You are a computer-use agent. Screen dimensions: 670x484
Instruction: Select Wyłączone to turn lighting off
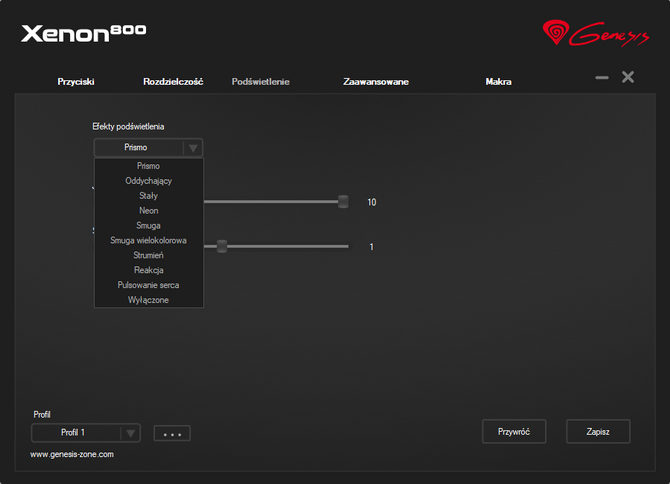148,300
